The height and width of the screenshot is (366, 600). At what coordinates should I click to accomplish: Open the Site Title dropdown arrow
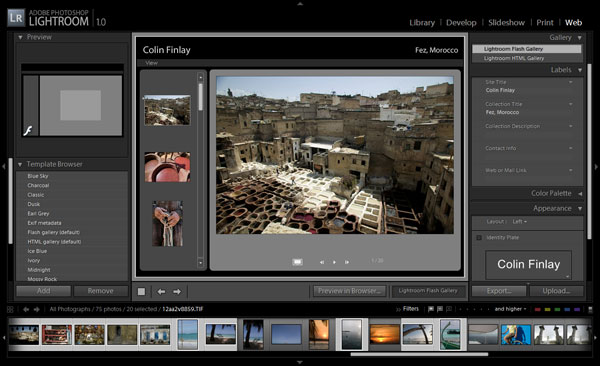[571, 82]
